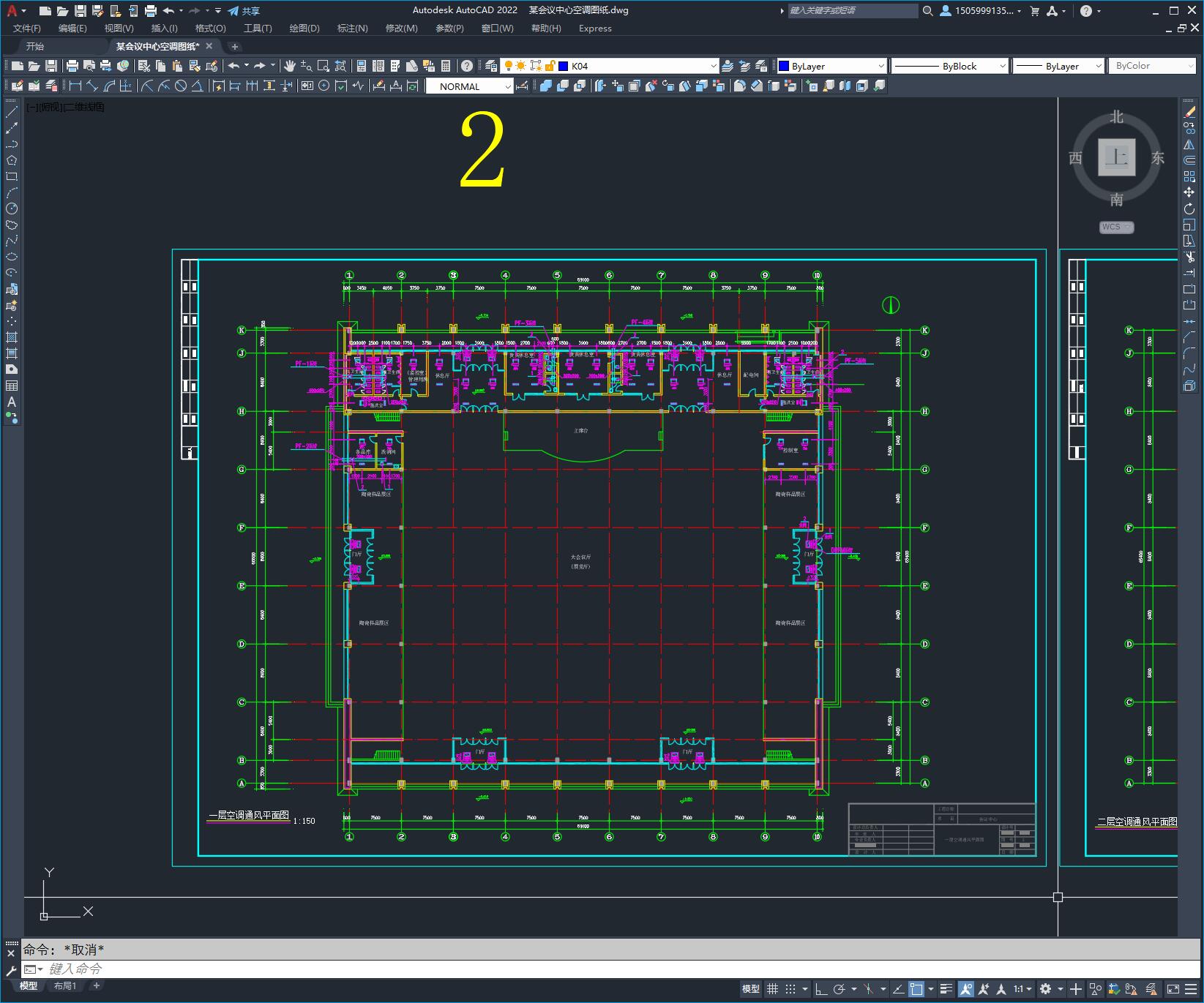Image resolution: width=1204 pixels, height=1003 pixels.
Task: Toggle Ortho mode
Action: click(x=821, y=989)
